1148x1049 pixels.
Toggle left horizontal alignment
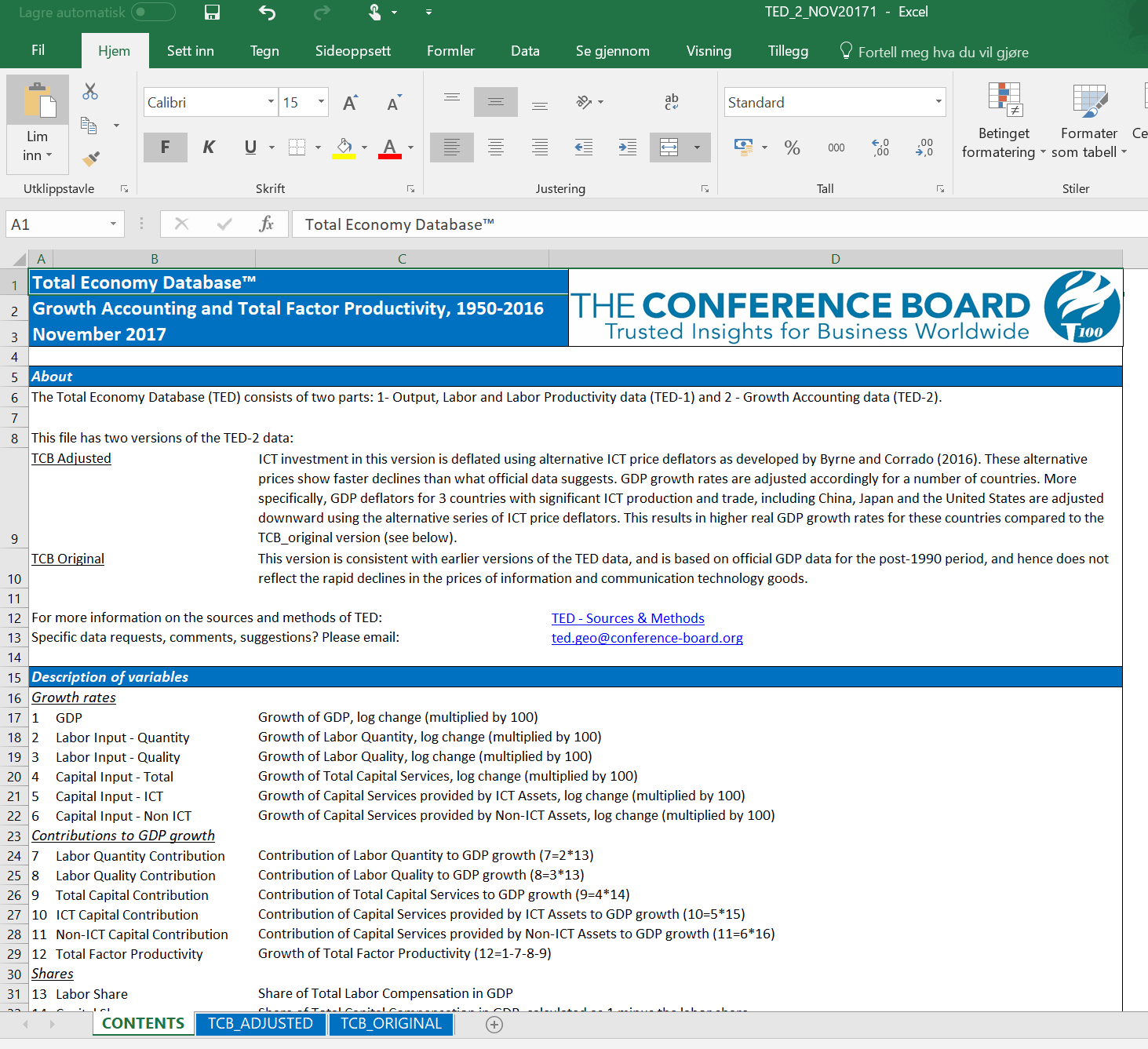coord(452,148)
